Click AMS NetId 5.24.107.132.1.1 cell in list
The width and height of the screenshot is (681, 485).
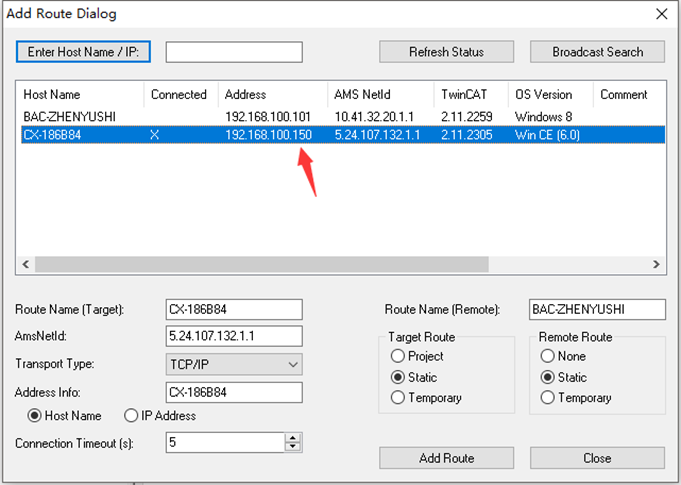pyautogui.click(x=377, y=135)
